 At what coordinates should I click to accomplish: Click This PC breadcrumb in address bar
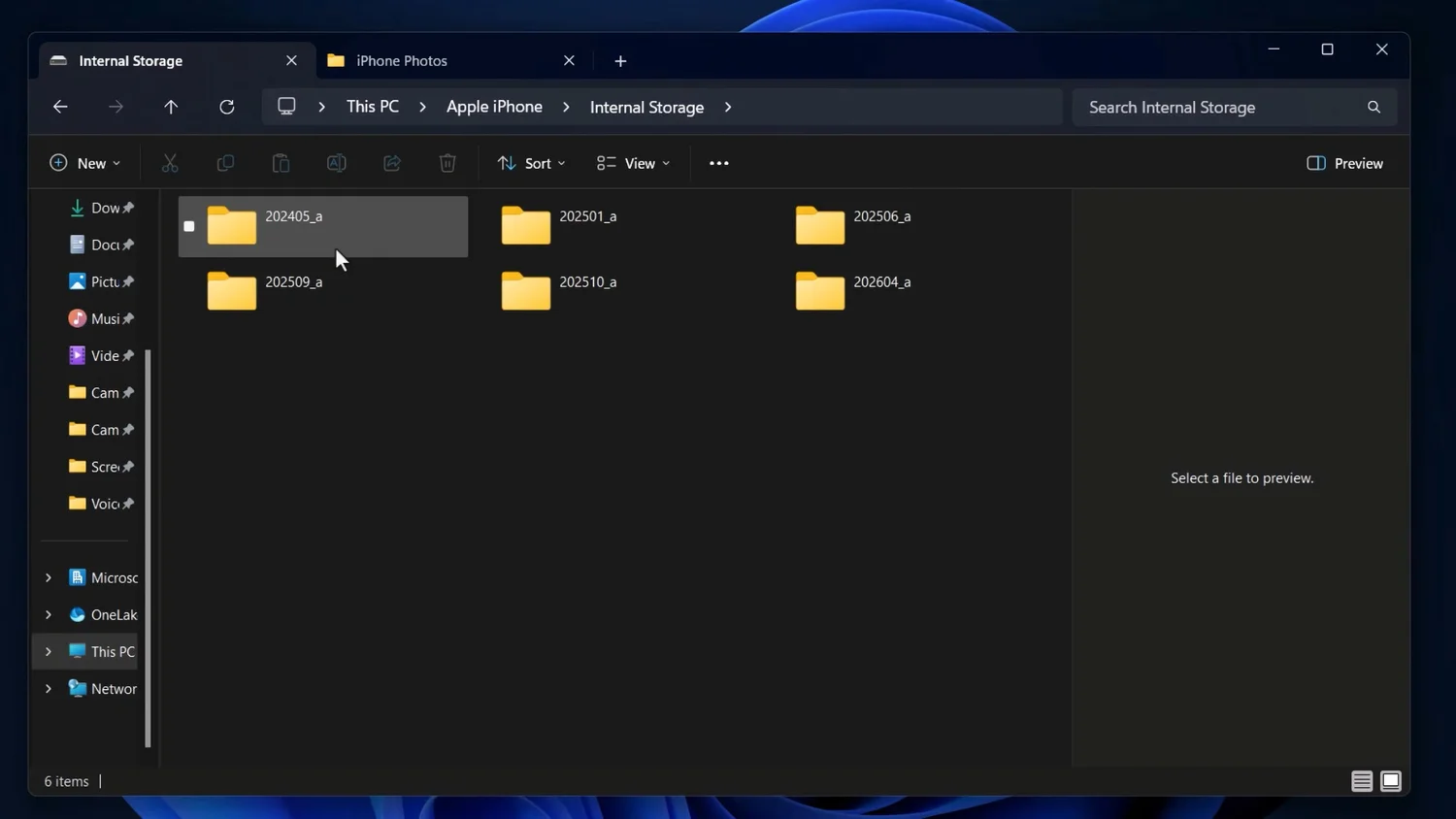point(373,107)
